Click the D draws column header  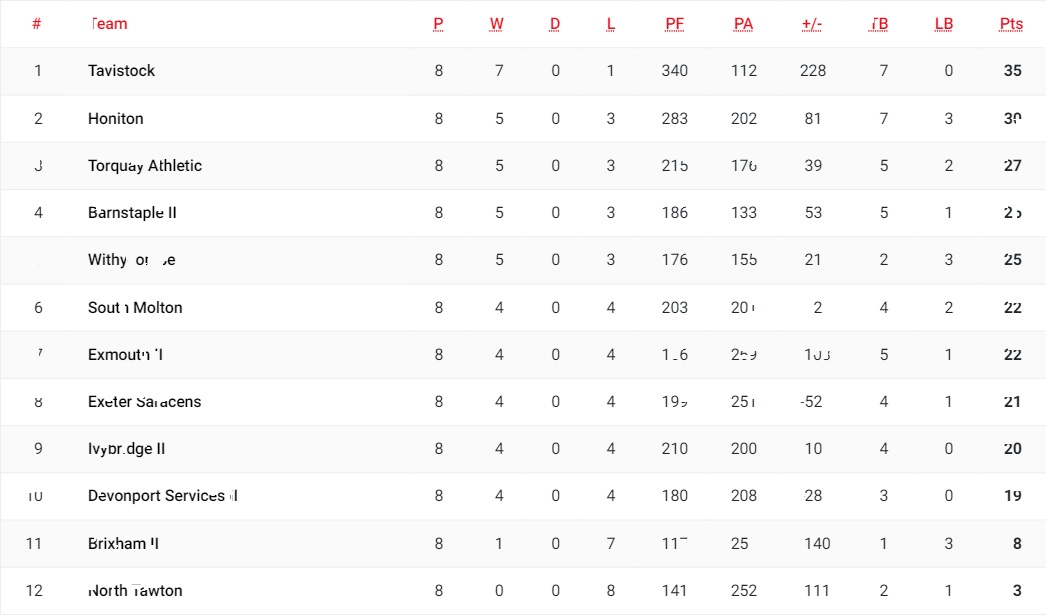[554, 24]
